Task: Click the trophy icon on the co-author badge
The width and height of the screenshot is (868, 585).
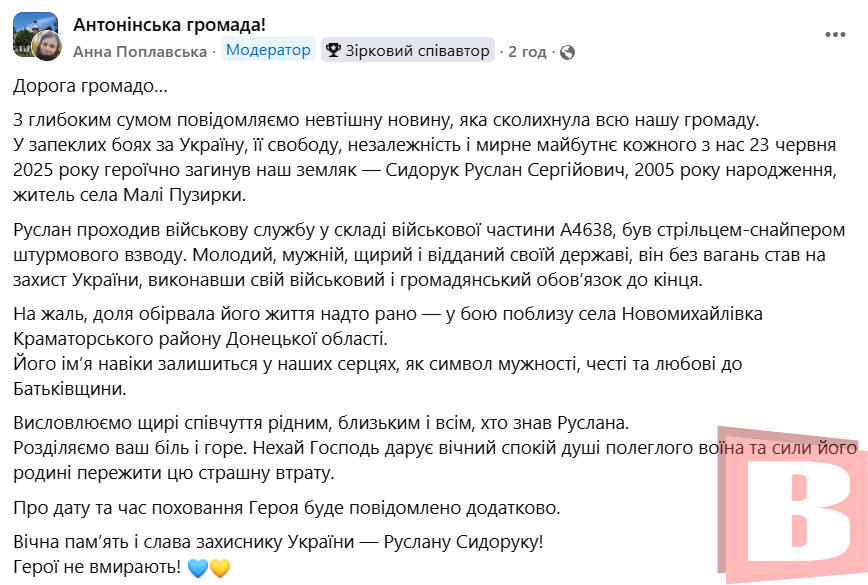Action: (x=333, y=49)
